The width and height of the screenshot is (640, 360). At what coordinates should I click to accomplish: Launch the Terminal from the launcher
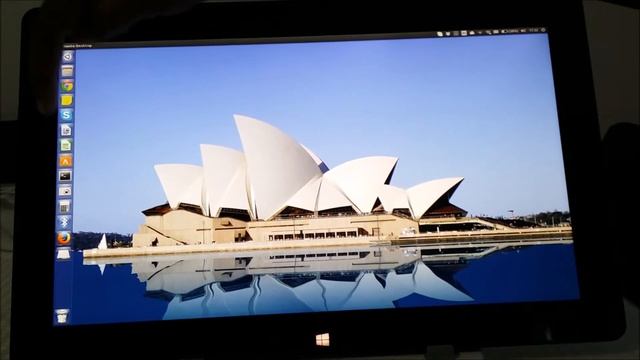[x=65, y=176]
